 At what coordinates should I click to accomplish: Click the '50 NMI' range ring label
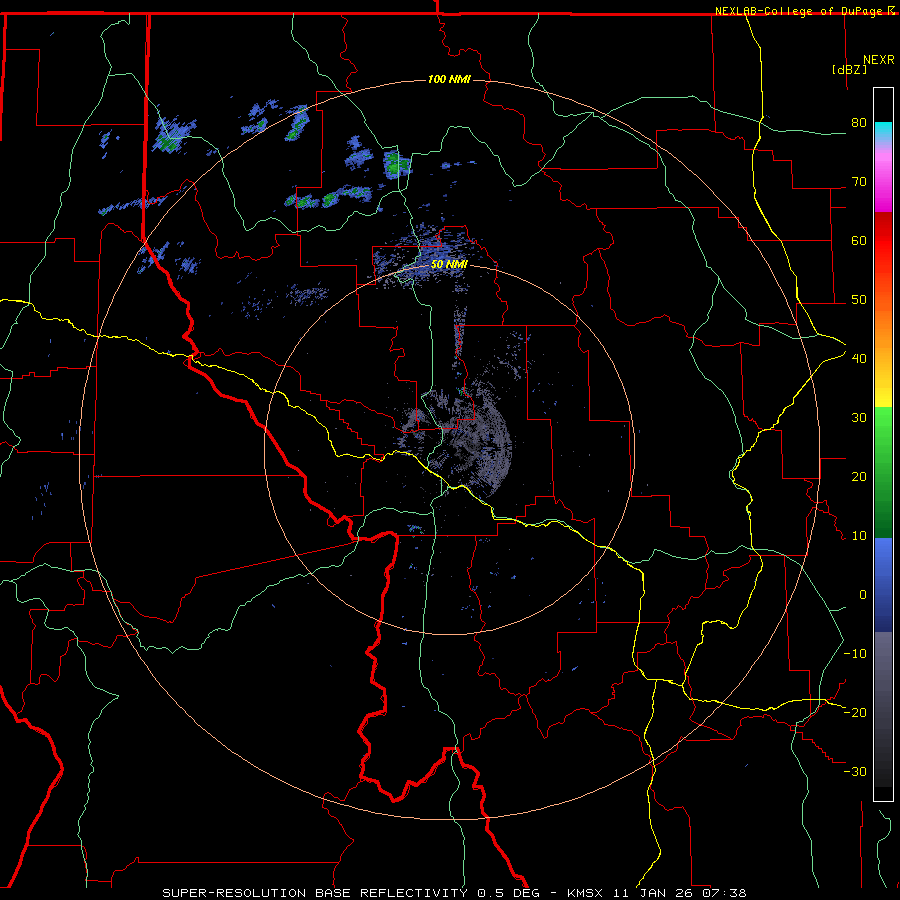(x=449, y=265)
